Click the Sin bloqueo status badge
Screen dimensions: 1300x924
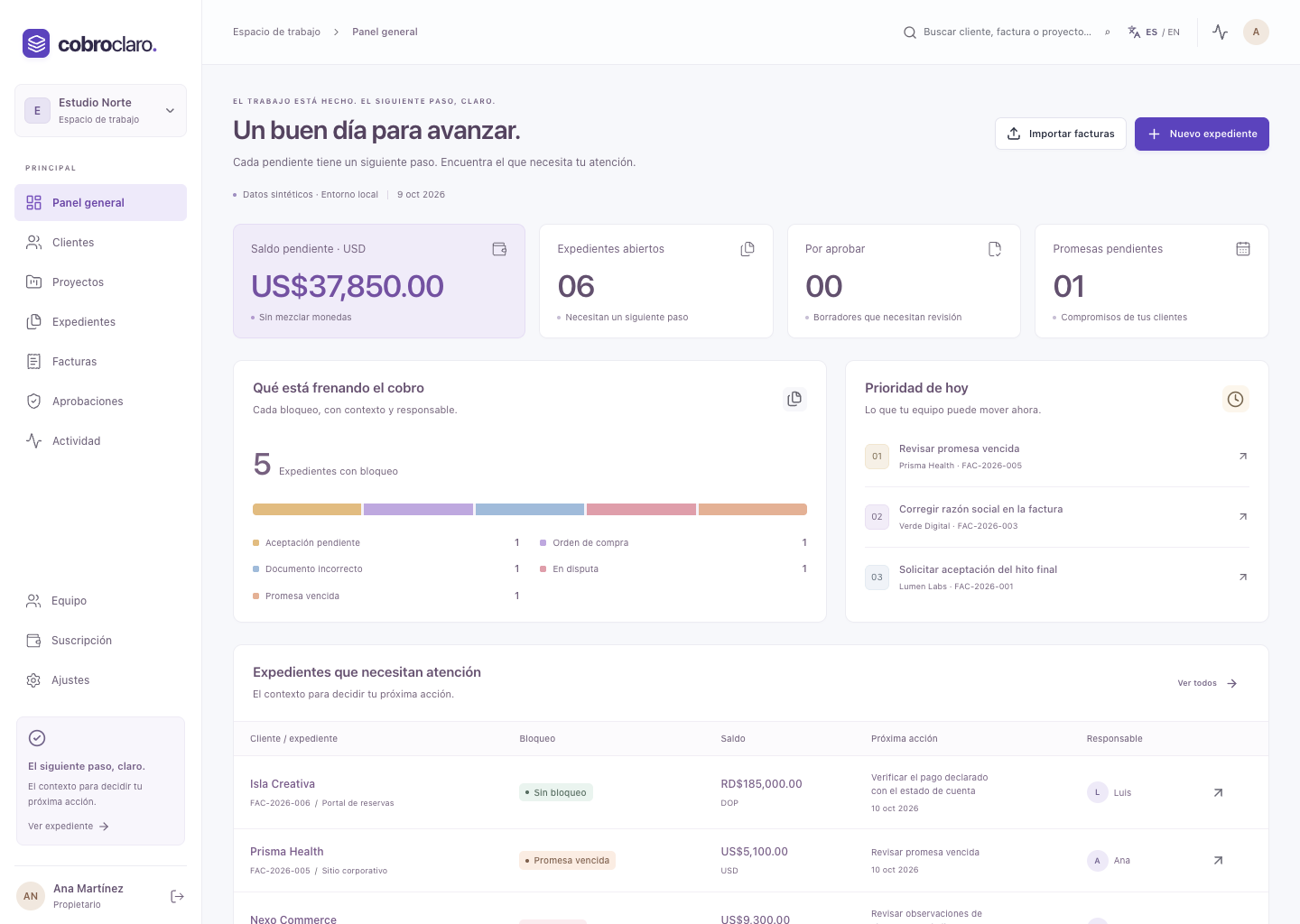pyautogui.click(x=556, y=793)
